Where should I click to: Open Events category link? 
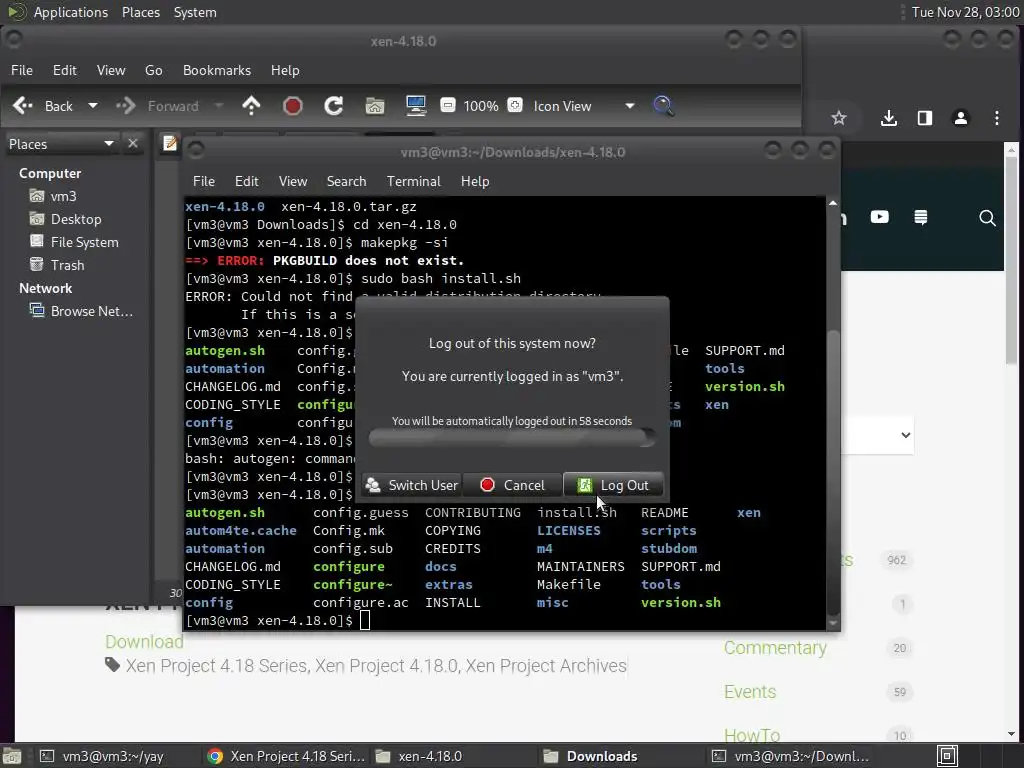point(750,692)
